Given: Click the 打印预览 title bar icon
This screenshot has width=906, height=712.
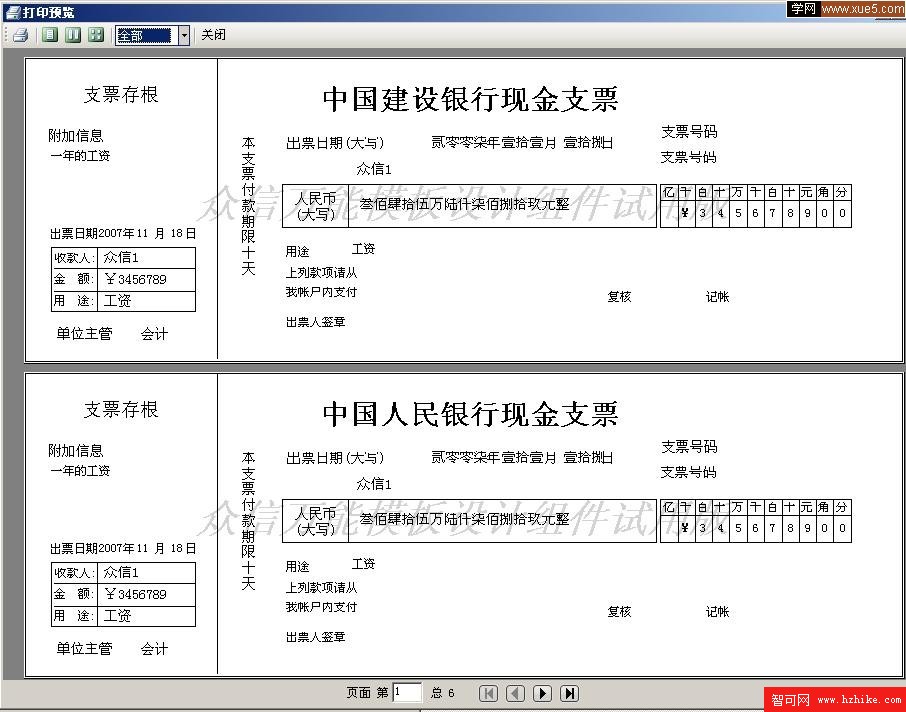Looking at the screenshot, I should [x=12, y=12].
